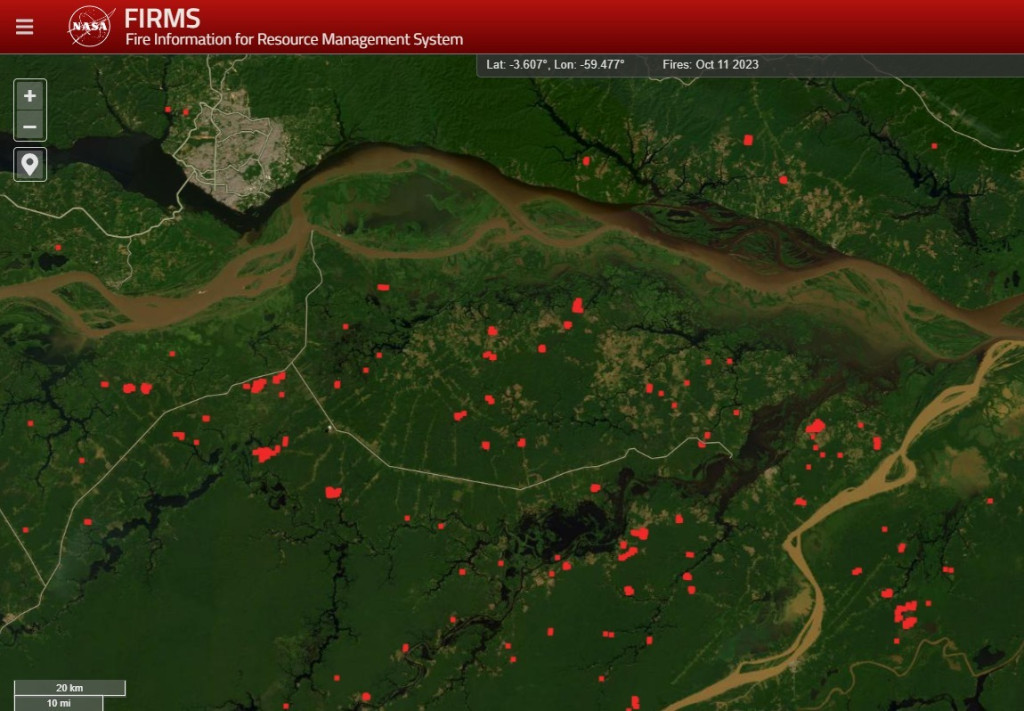Image resolution: width=1024 pixels, height=711 pixels.
Task: Select the large fire cluster in the bottom-right corner
Action: (904, 612)
